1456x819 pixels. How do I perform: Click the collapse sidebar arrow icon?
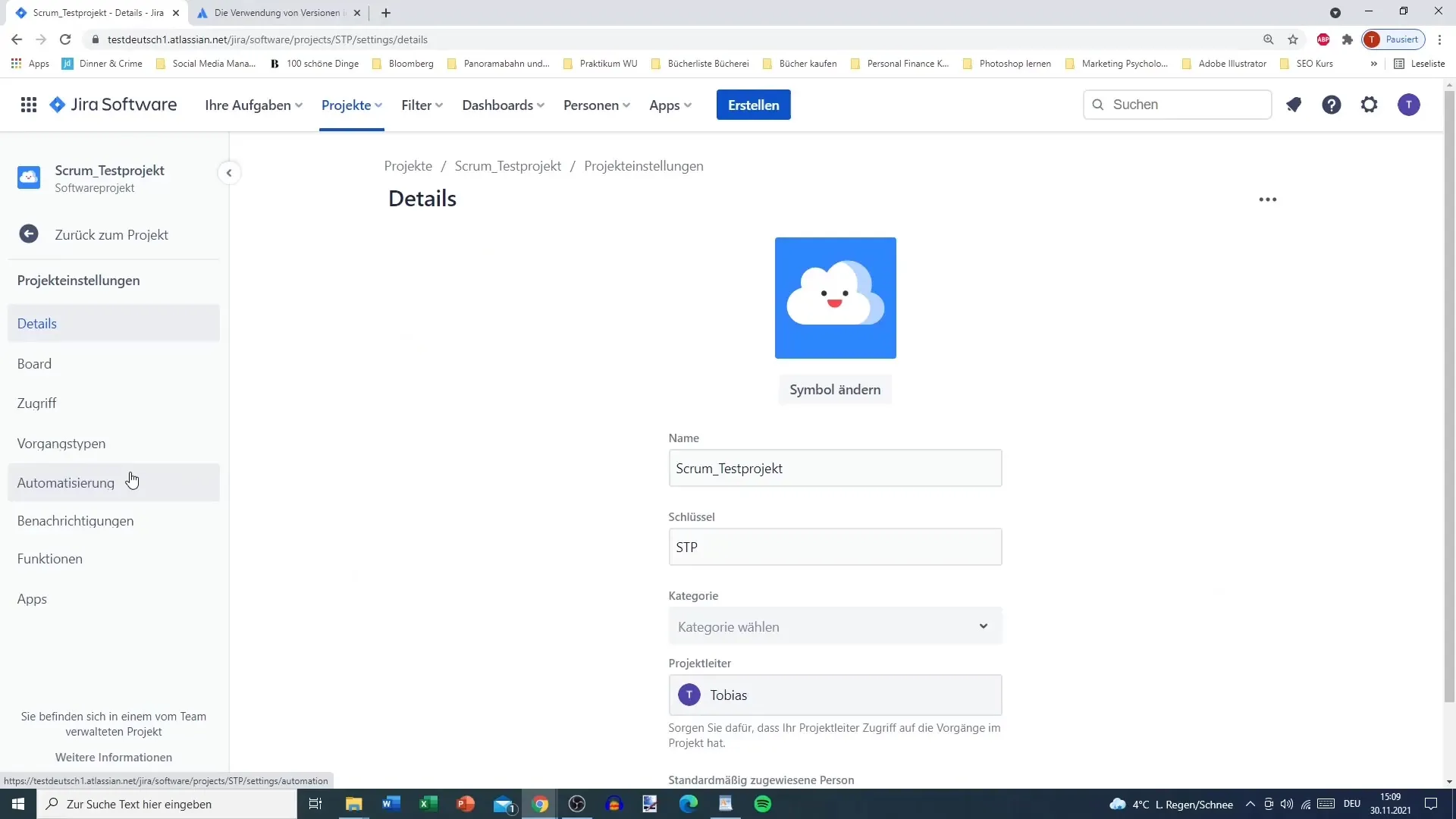pyautogui.click(x=229, y=172)
